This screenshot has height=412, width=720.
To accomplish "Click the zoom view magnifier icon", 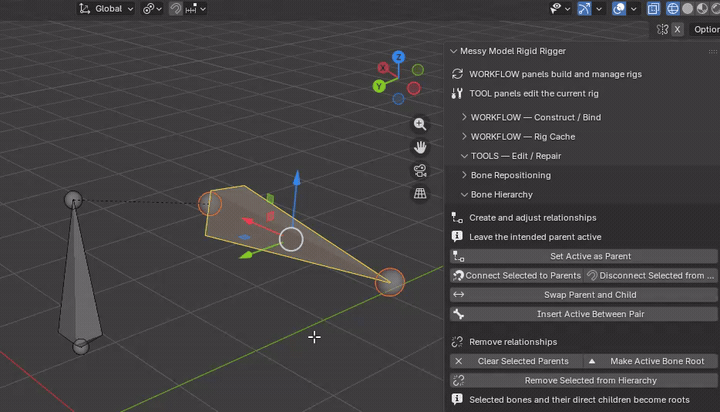I will click(420, 124).
